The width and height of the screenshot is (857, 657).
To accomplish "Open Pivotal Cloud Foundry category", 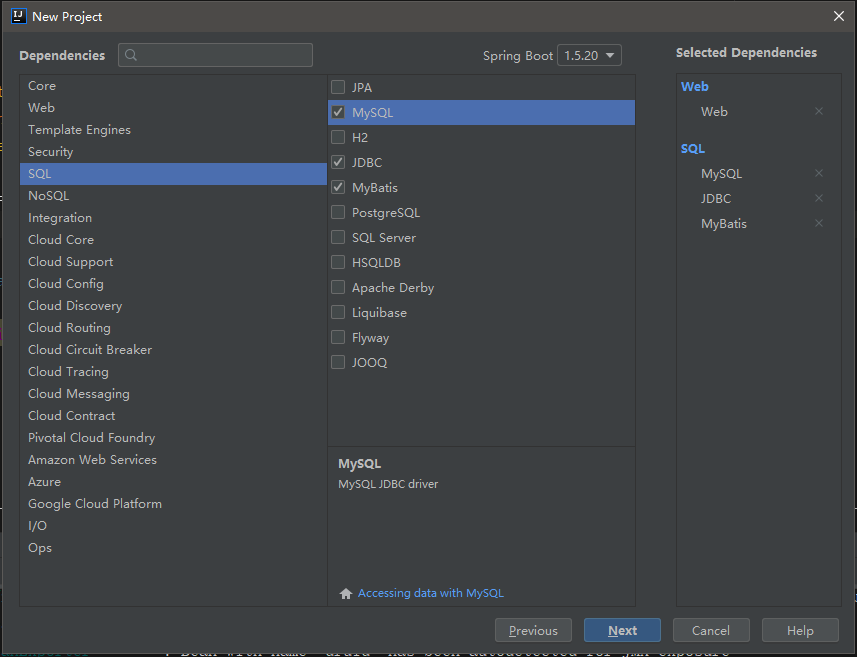I will tap(173, 438).
